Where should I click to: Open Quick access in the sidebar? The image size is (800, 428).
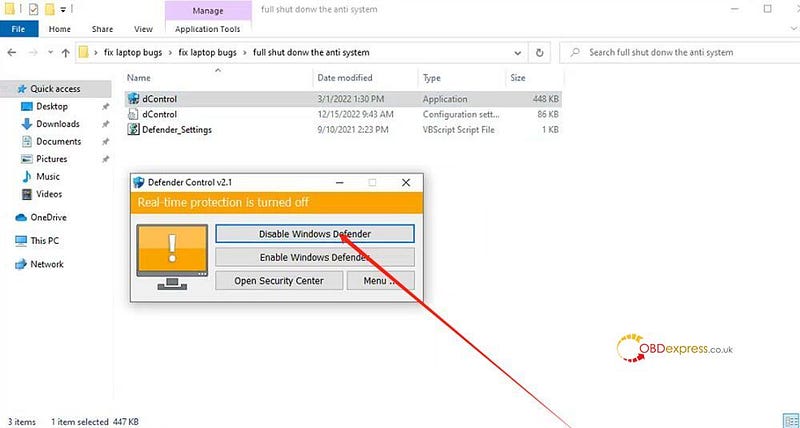(55, 89)
